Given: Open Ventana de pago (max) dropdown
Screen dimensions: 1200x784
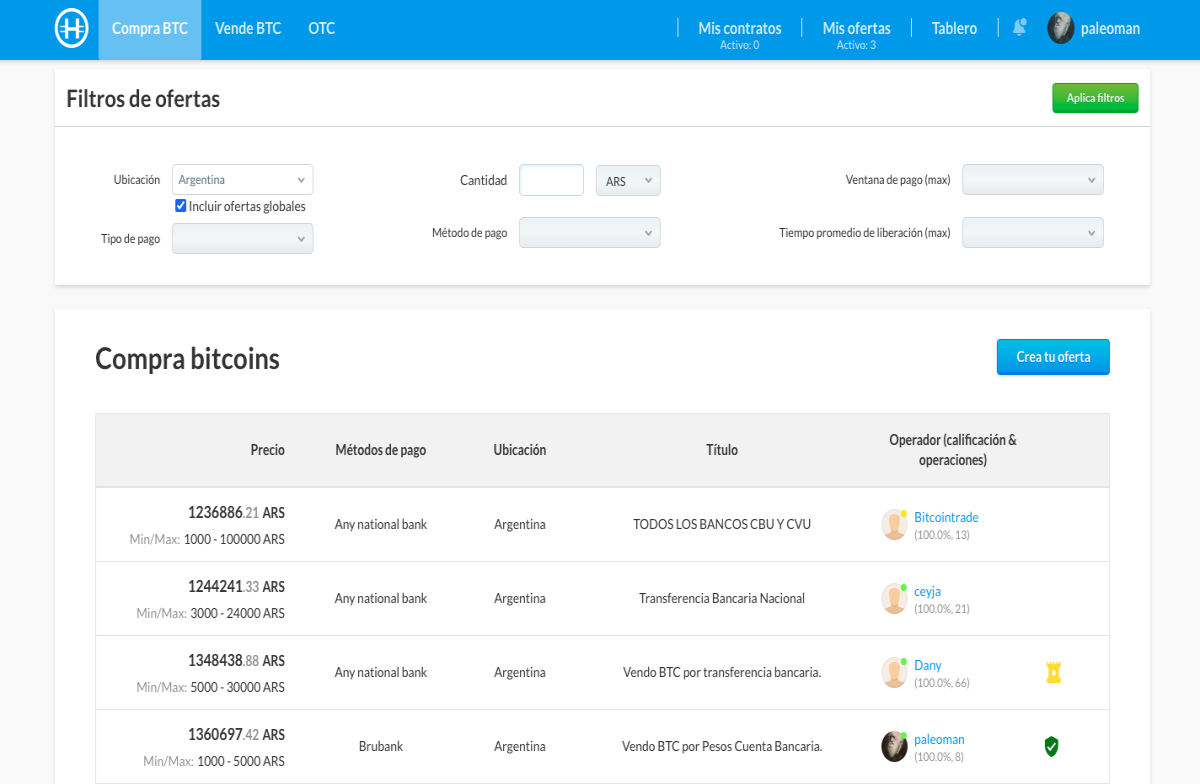Looking at the screenshot, I should [1033, 180].
